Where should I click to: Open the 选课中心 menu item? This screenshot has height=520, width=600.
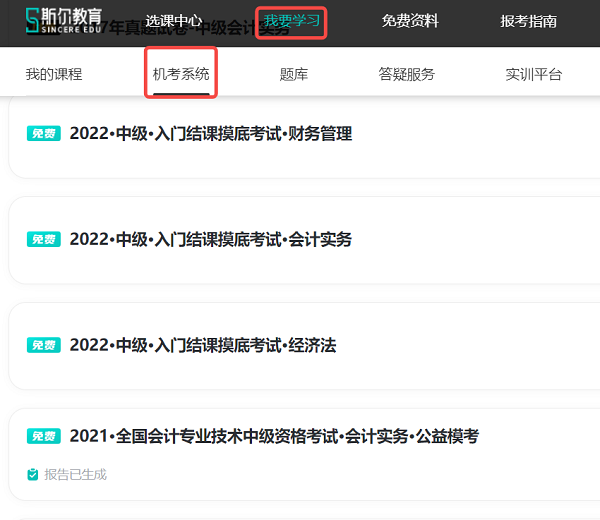[x=173, y=21]
